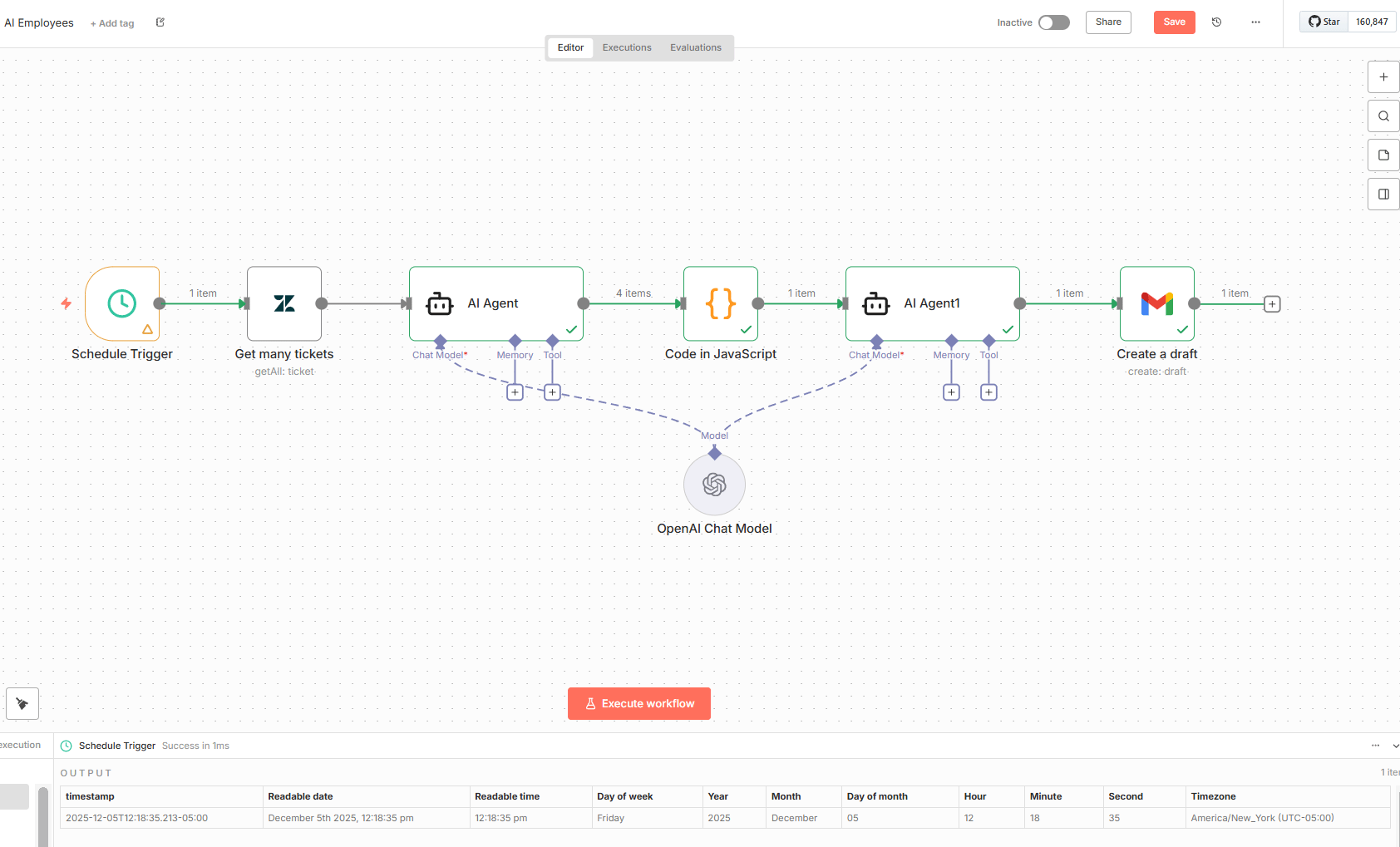This screenshot has width=1400, height=847.
Task: Open the Evaluations tab
Action: (696, 47)
